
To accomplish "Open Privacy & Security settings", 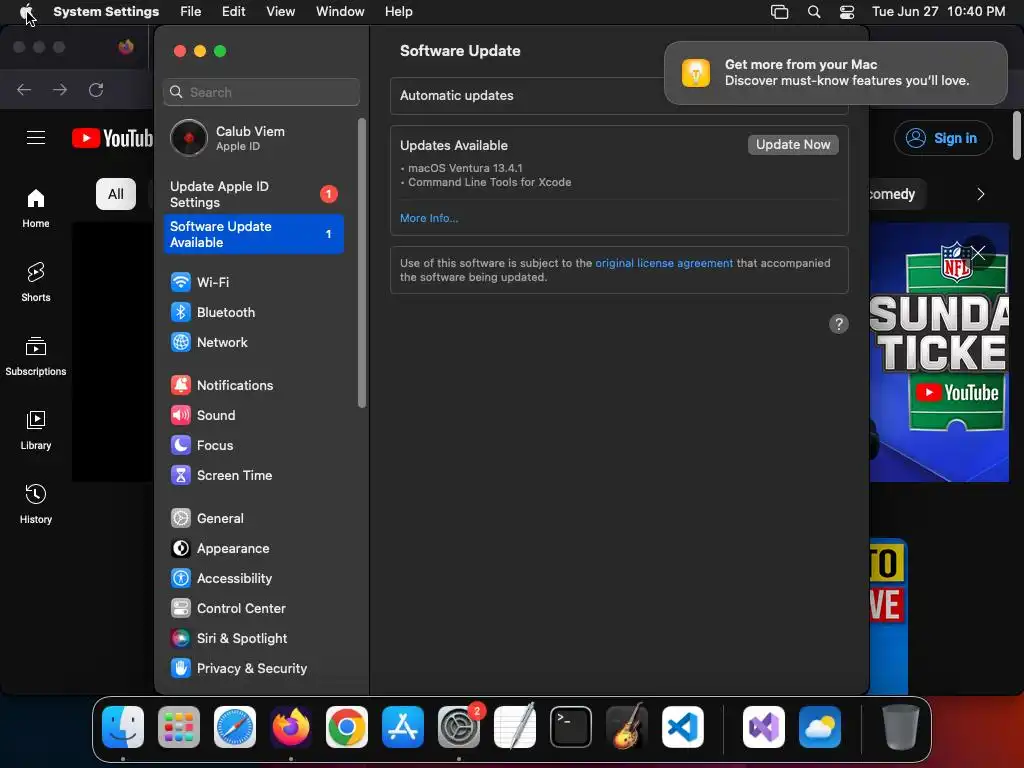I will 253,669.
